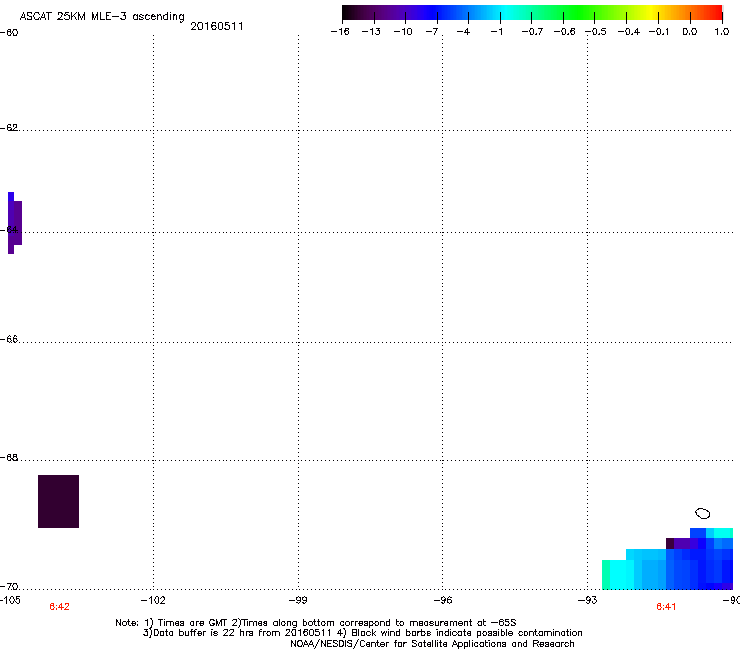Click the plot title 'ASCAT 25KM MLE-3 ascending'
The height and width of the screenshot is (650, 740).
click(102, 17)
